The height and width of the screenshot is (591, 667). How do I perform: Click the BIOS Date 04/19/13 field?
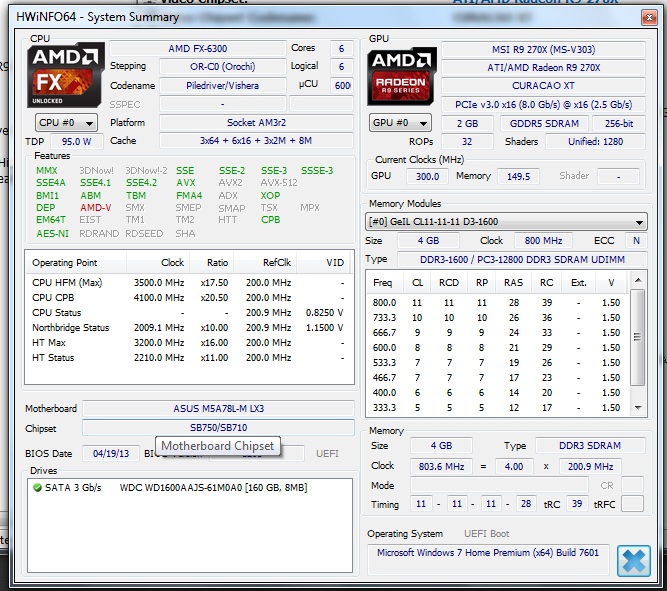tap(111, 454)
